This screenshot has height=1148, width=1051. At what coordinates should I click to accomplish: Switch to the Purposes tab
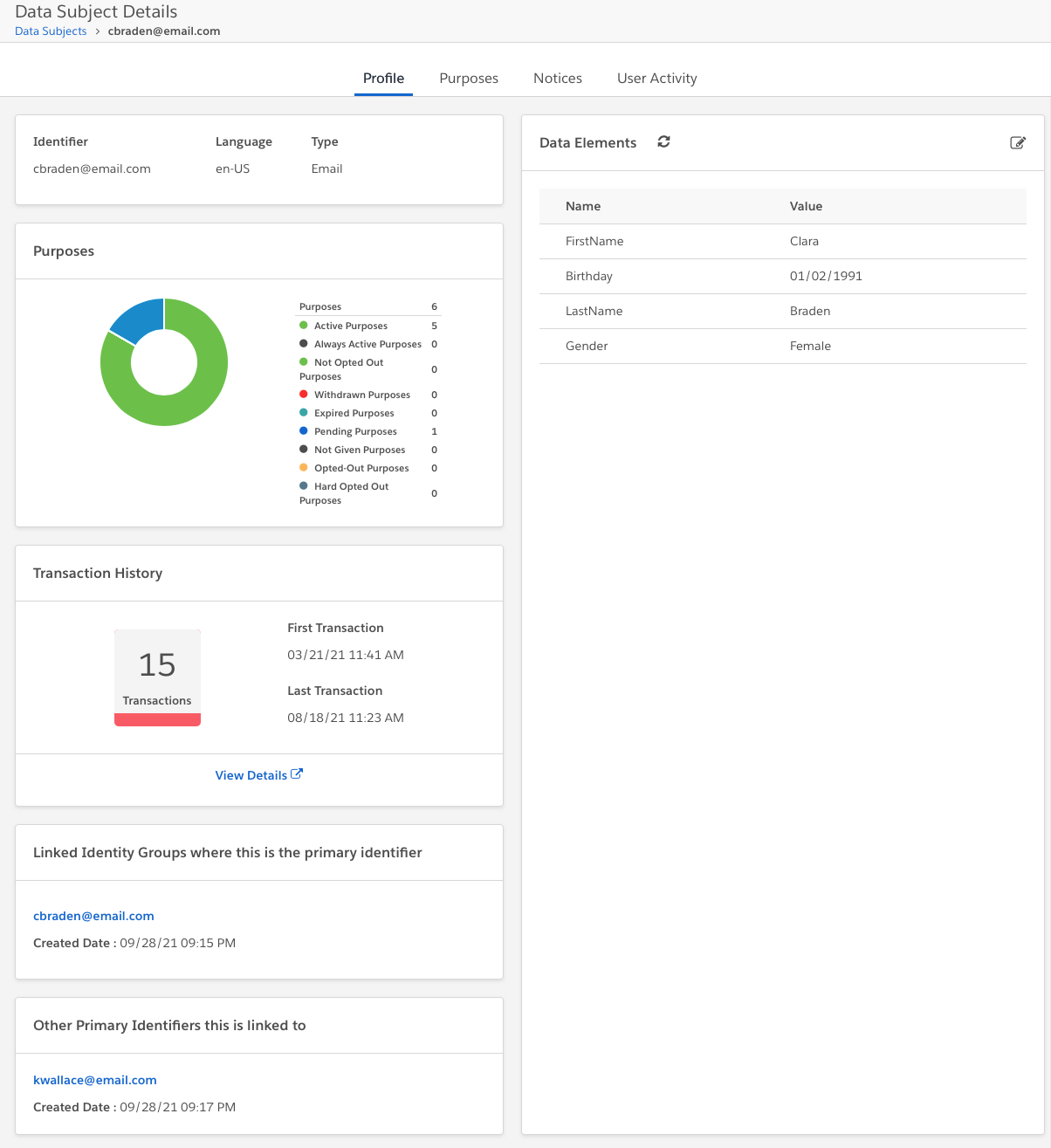click(469, 78)
